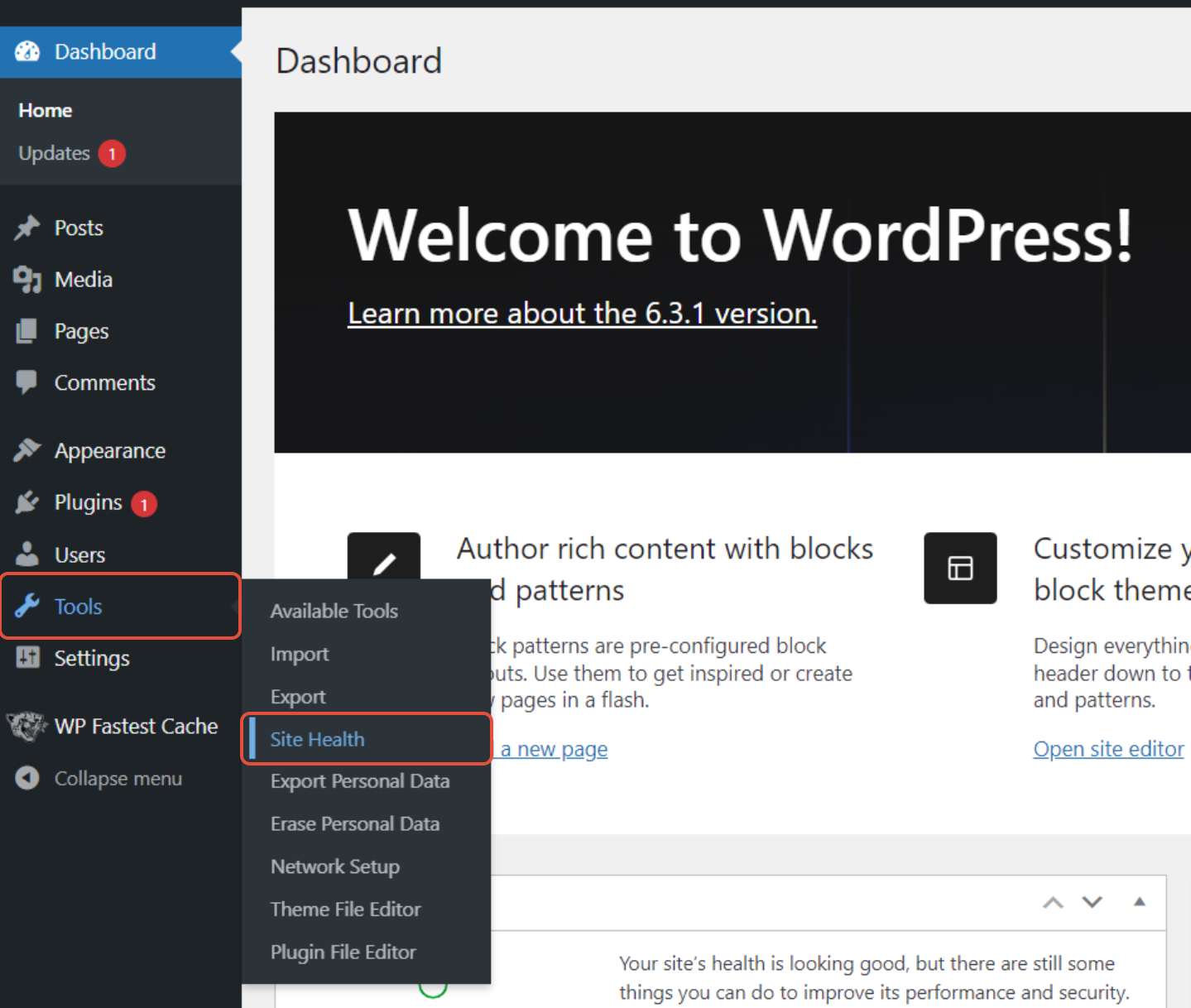Choose Erase Personal Data
This screenshot has height=1008, width=1191.
click(x=355, y=823)
